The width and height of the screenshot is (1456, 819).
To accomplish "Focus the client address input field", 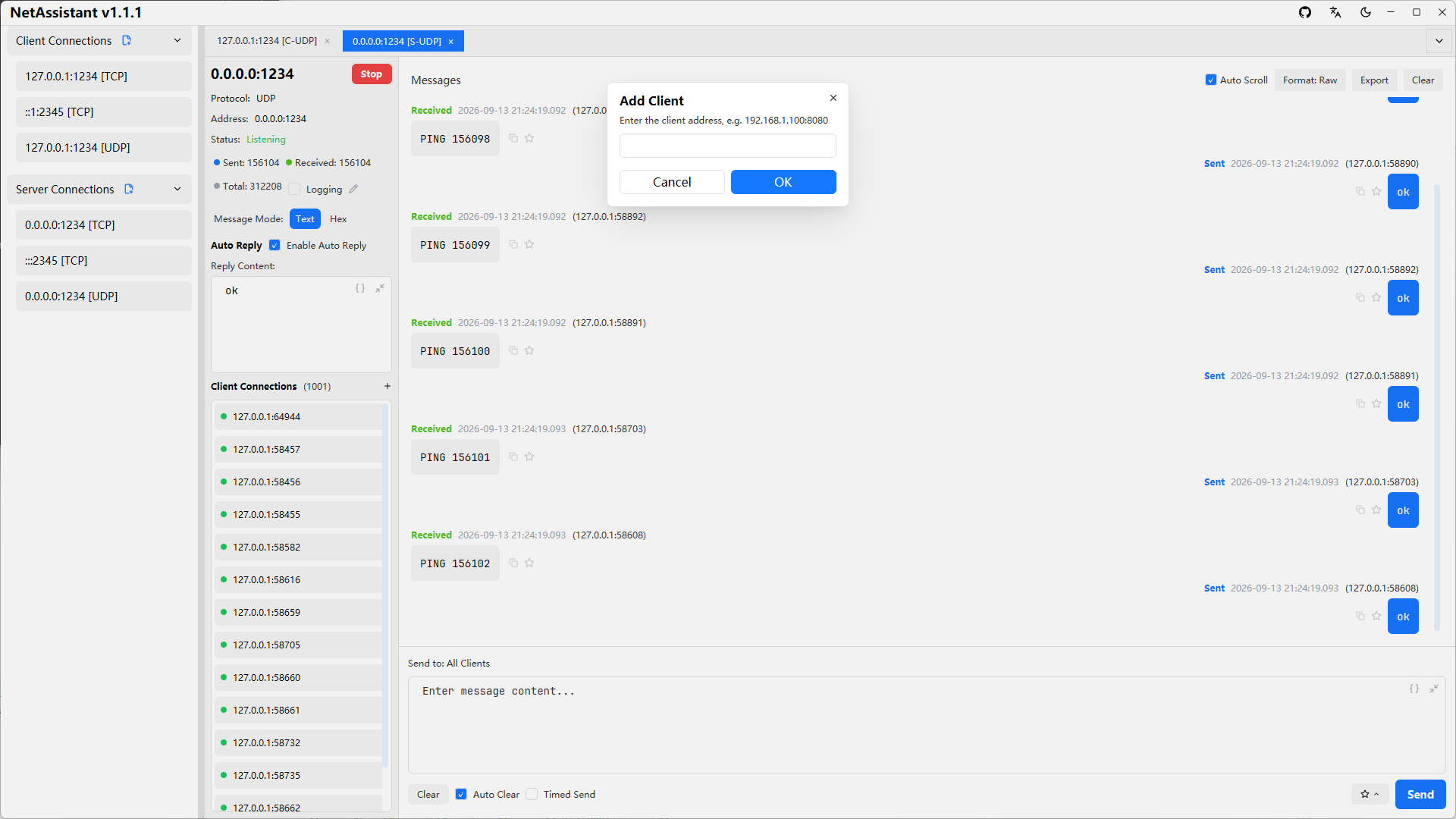I will [728, 146].
